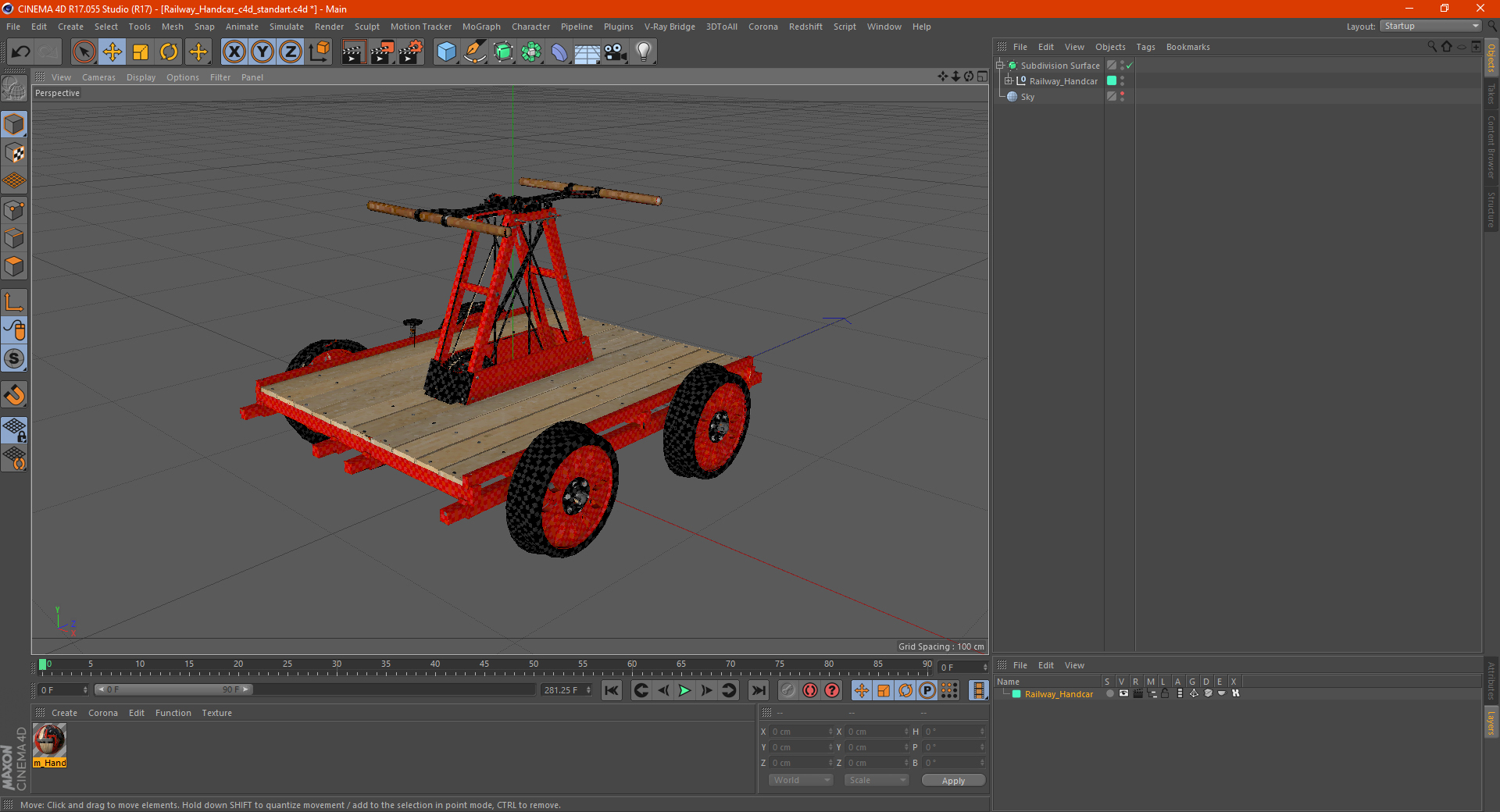Add a Cube primitive object
The image size is (1500, 812).
coord(446,52)
